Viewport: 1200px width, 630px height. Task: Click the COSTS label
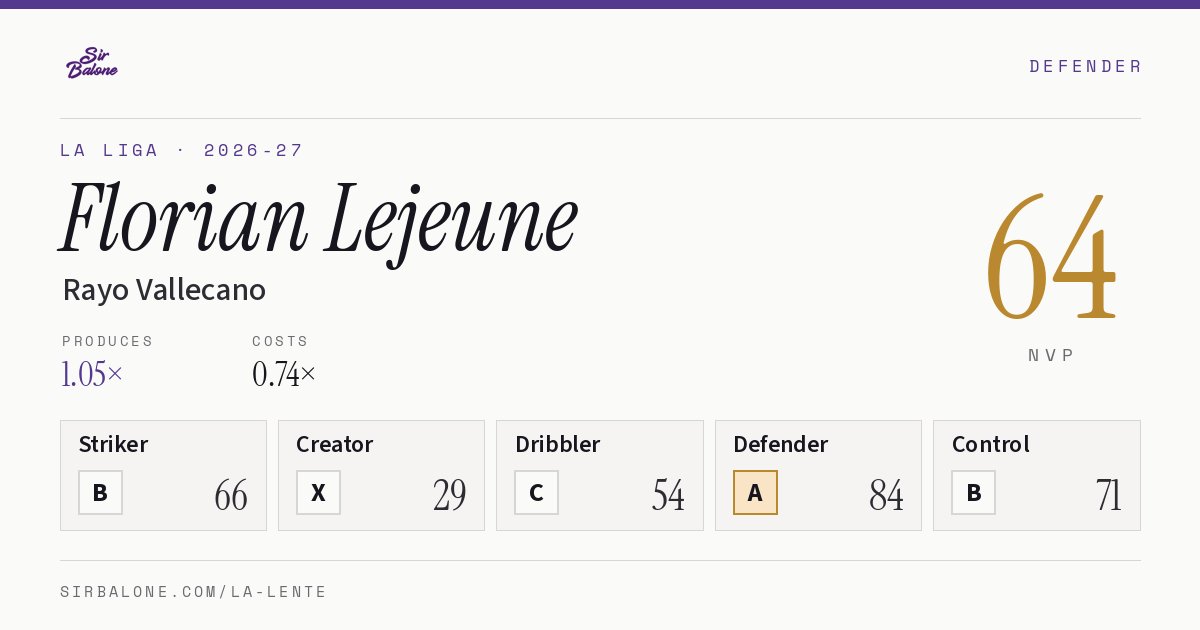point(280,341)
